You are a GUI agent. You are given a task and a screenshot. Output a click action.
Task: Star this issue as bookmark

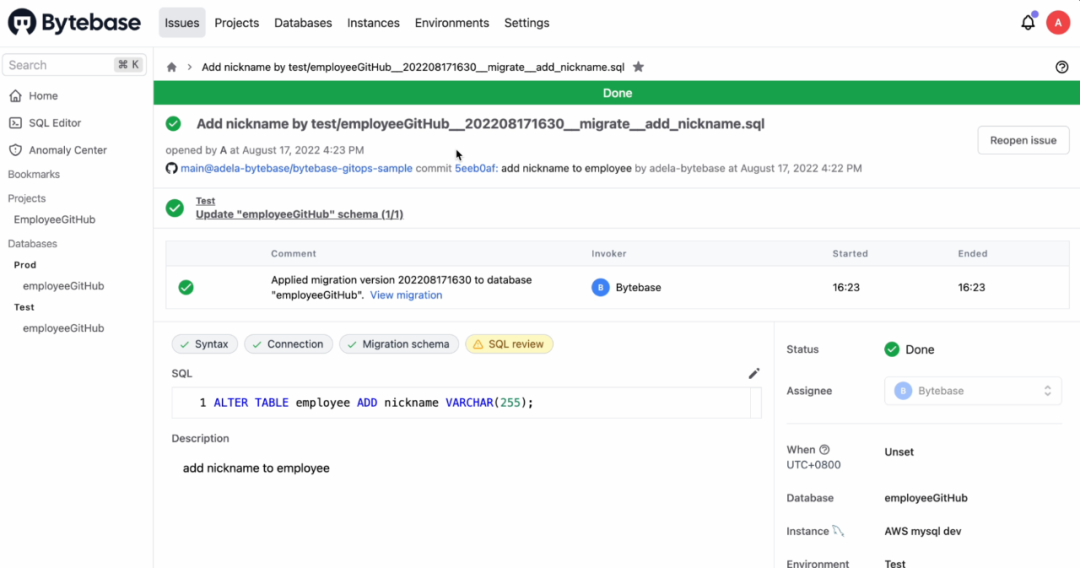pyautogui.click(x=638, y=67)
